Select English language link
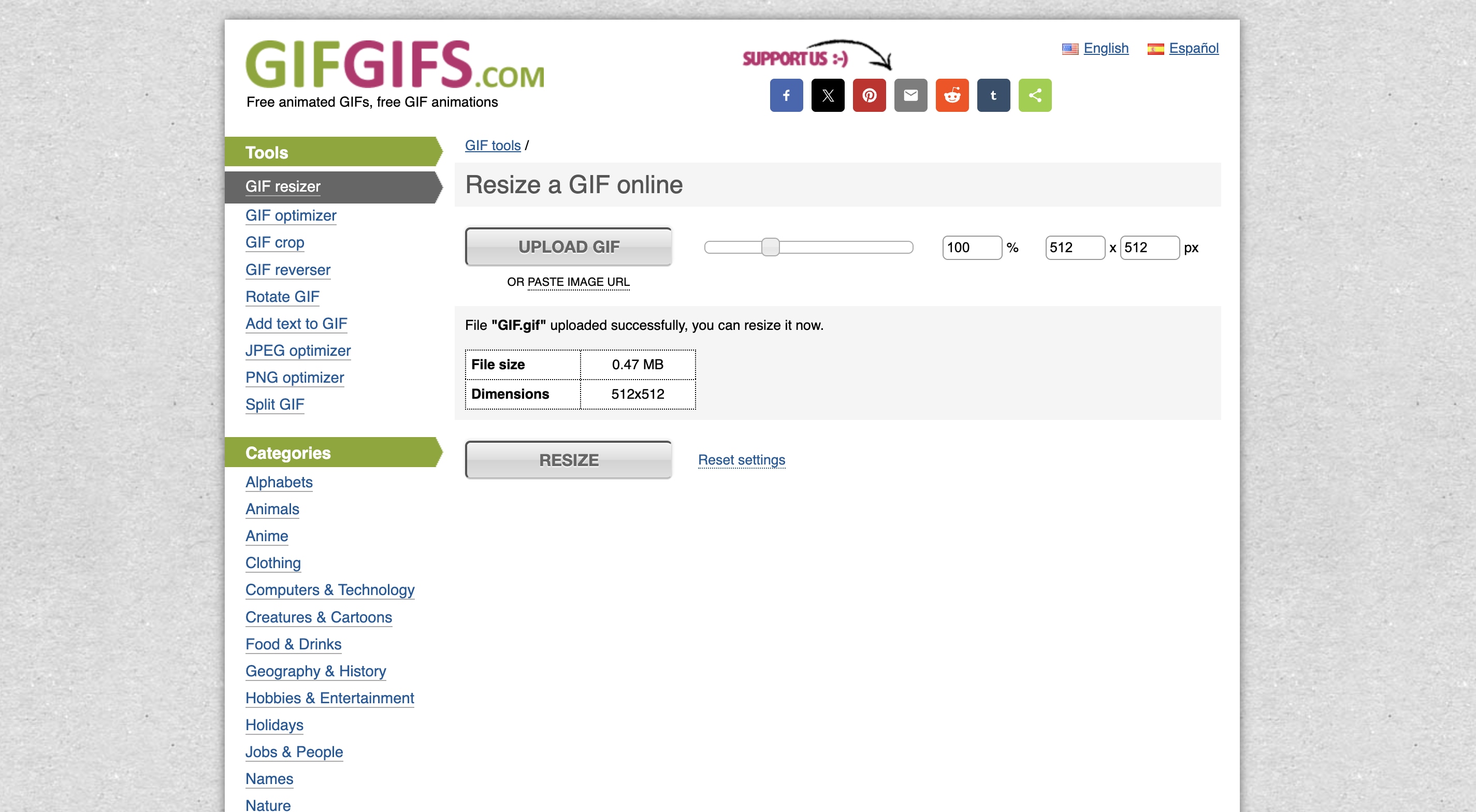The height and width of the screenshot is (812, 1476). coord(1105,48)
